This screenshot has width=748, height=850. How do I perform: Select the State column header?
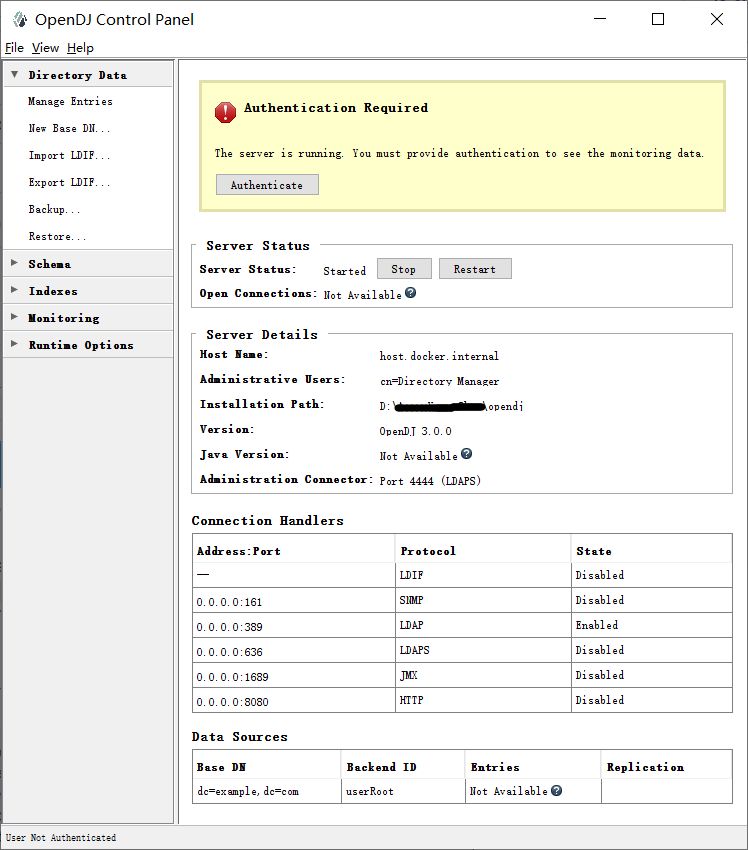click(x=652, y=551)
